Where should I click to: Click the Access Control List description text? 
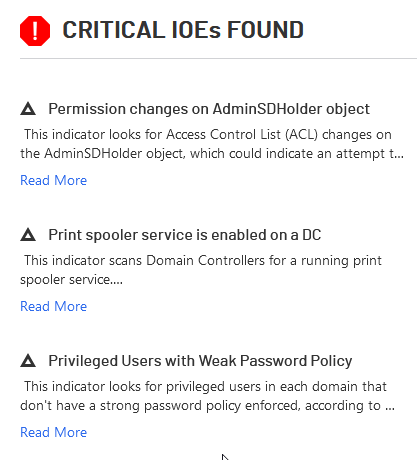click(212, 144)
